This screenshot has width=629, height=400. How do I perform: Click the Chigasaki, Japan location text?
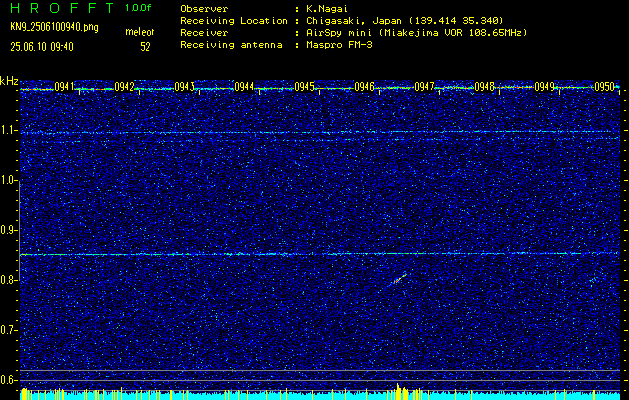pos(404,21)
